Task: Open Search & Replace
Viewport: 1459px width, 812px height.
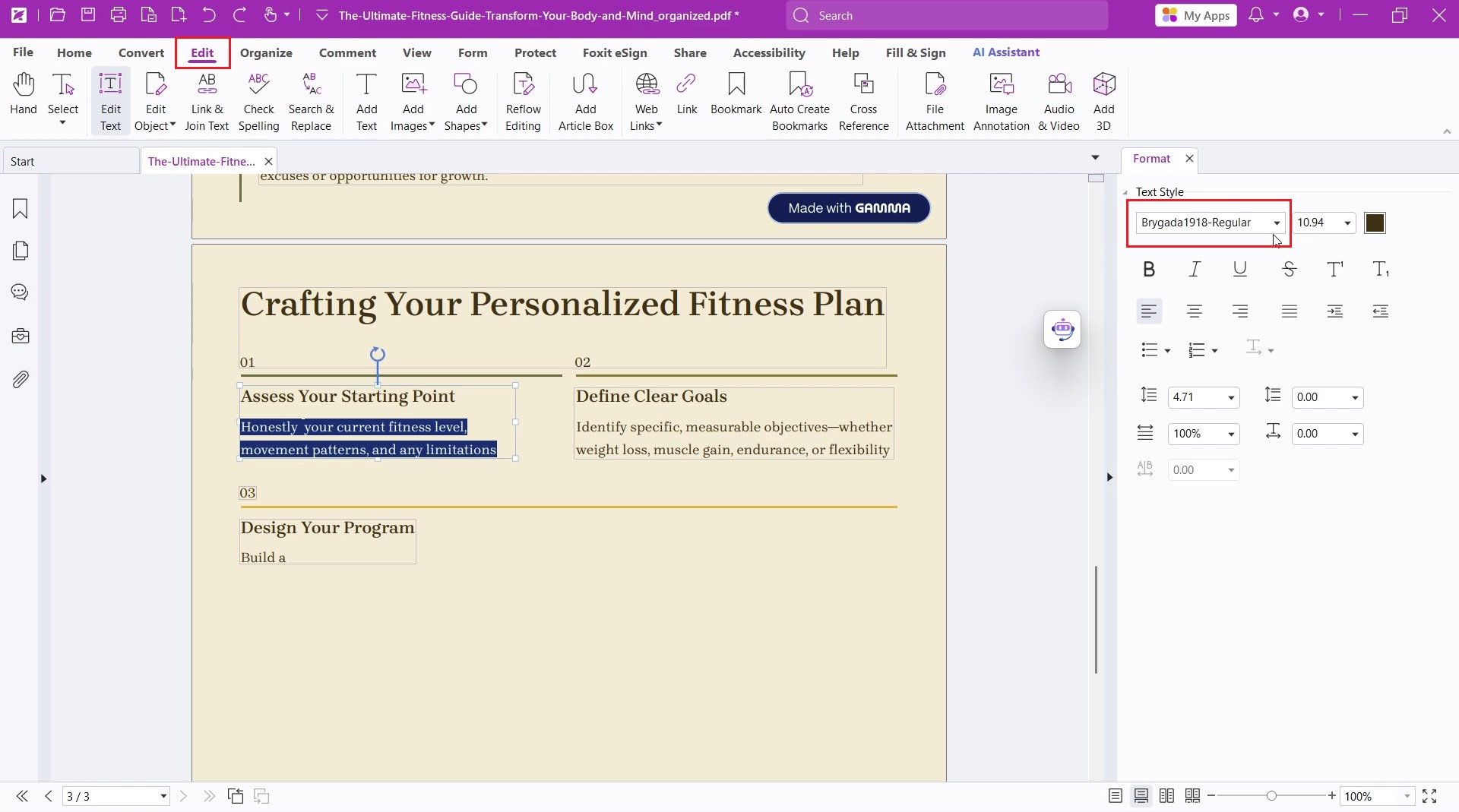Action: pyautogui.click(x=311, y=102)
